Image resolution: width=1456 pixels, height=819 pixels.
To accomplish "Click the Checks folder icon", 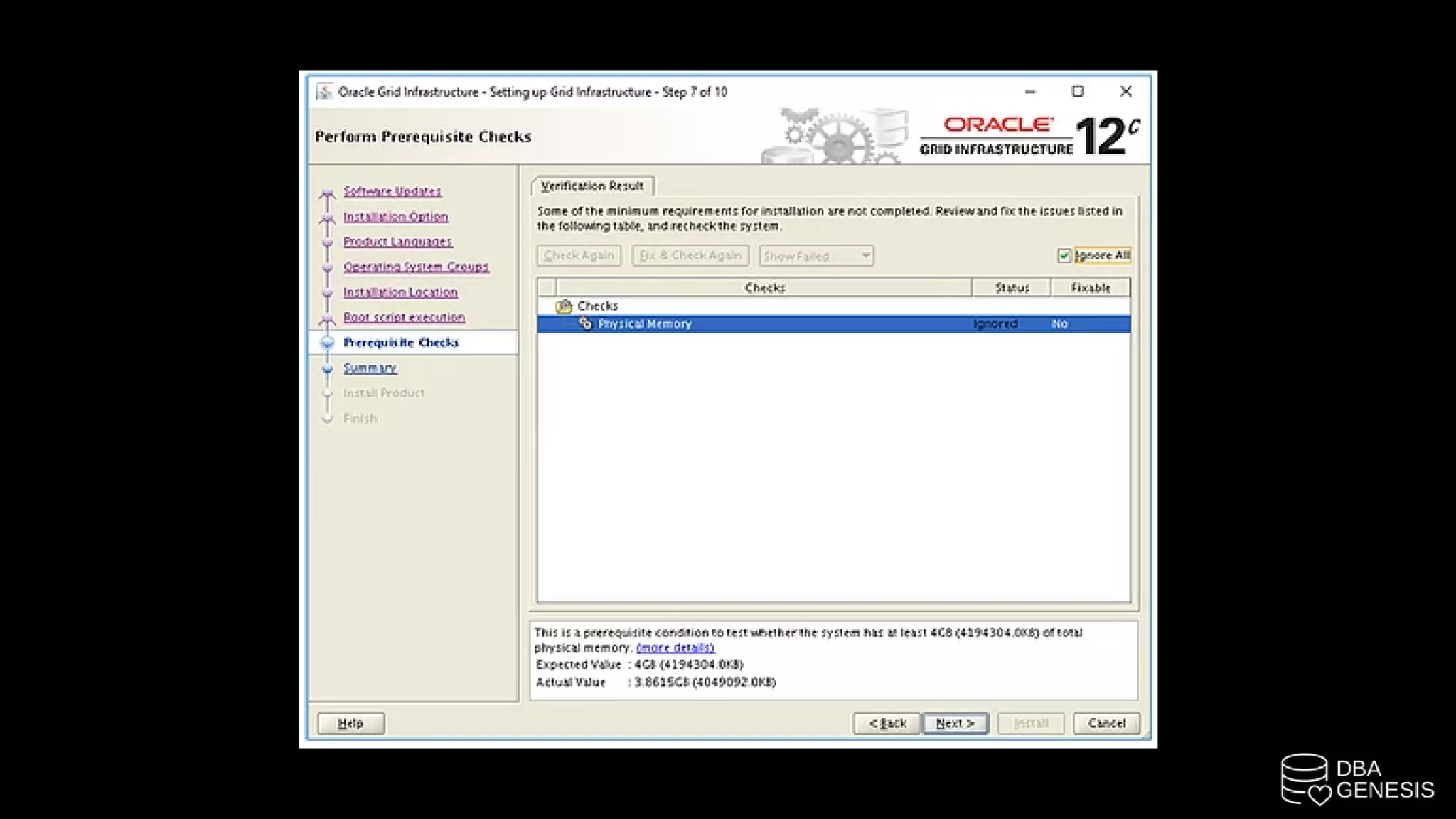I will pos(564,306).
